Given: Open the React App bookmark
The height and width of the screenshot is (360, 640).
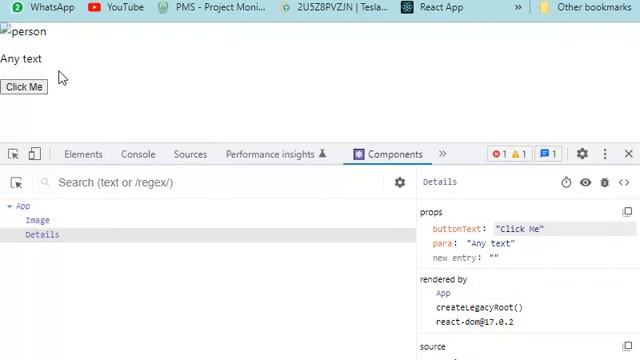Looking at the screenshot, I should 432,7.
